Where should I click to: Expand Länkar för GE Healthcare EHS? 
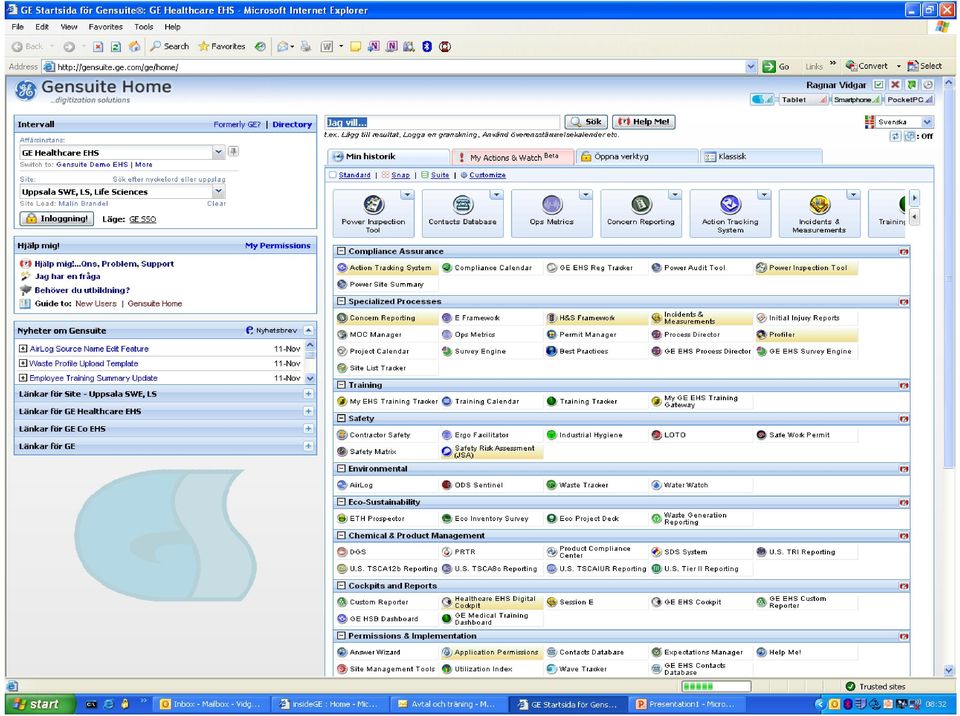(x=309, y=412)
